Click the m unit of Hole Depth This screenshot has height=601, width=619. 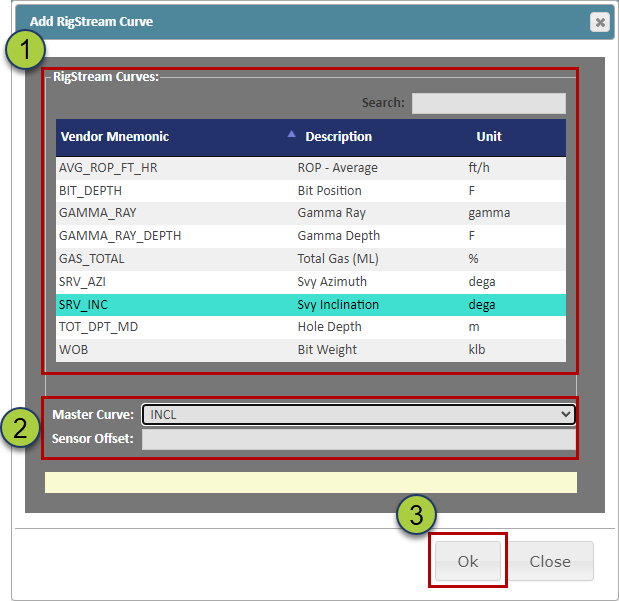[474, 327]
